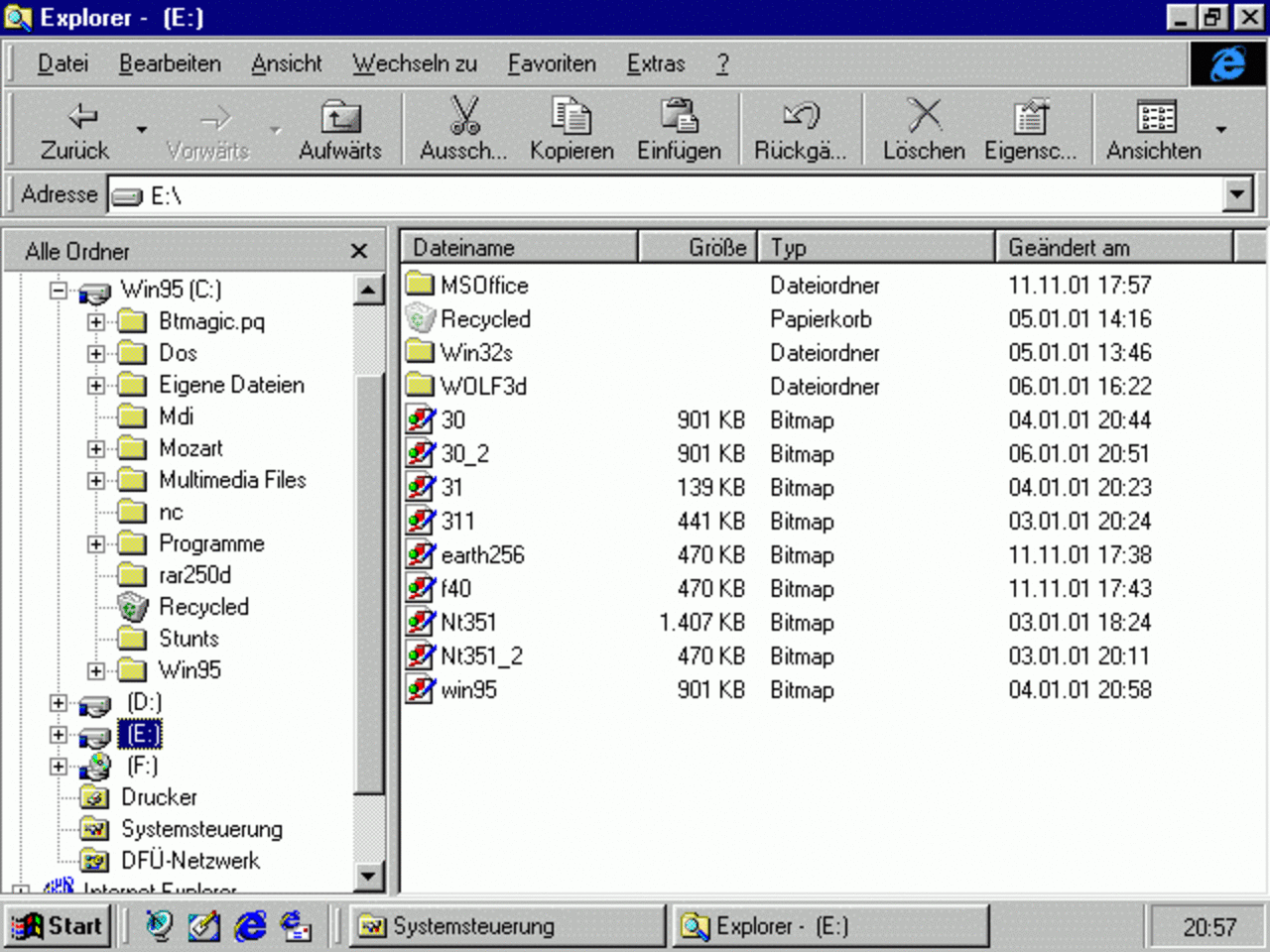
Task: Go back with the Zurück button
Action: 74,130
